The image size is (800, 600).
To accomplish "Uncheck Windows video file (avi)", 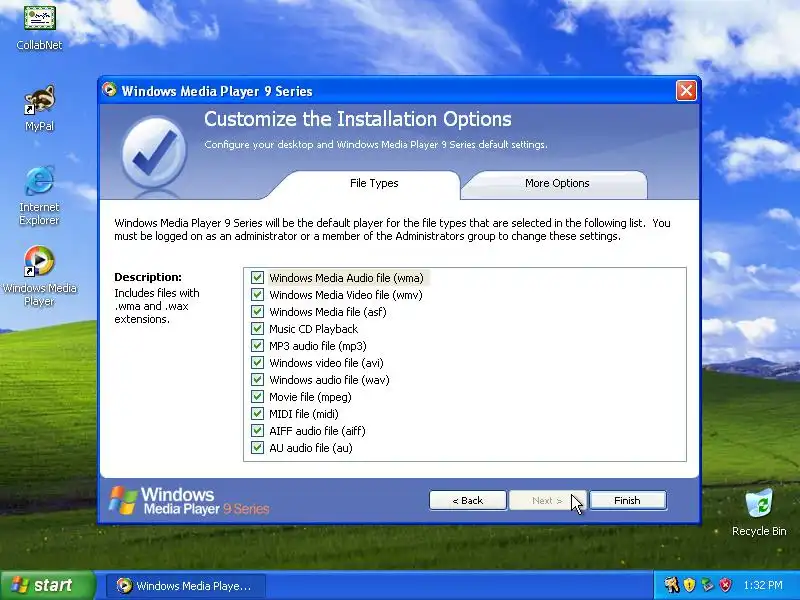I will tap(257, 363).
